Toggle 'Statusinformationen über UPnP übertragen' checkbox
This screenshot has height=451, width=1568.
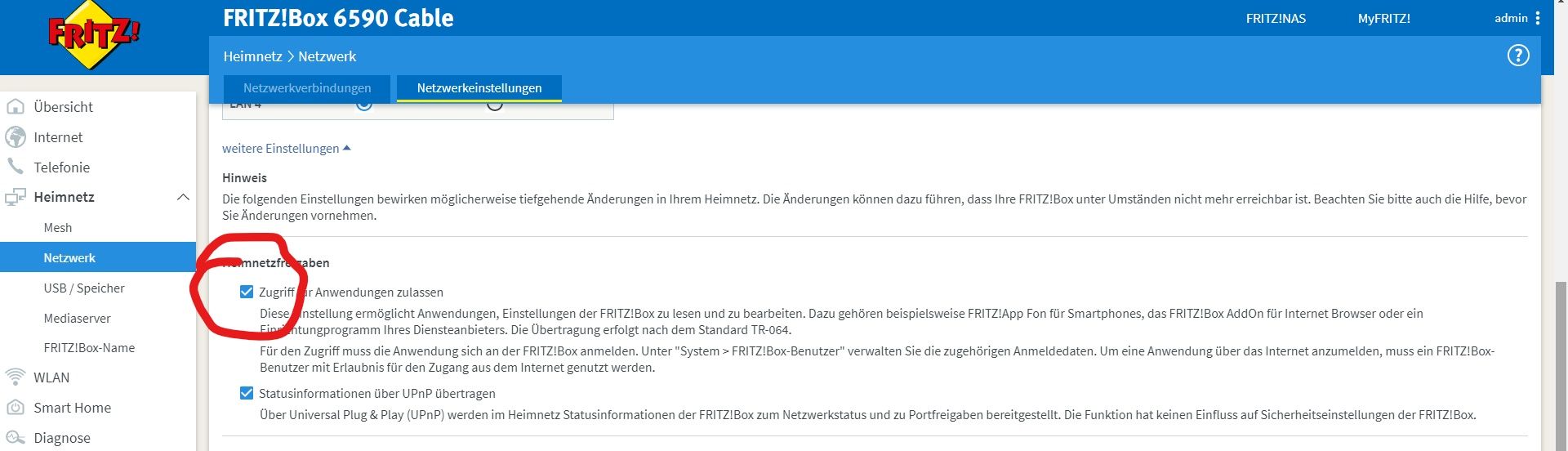coord(247,393)
